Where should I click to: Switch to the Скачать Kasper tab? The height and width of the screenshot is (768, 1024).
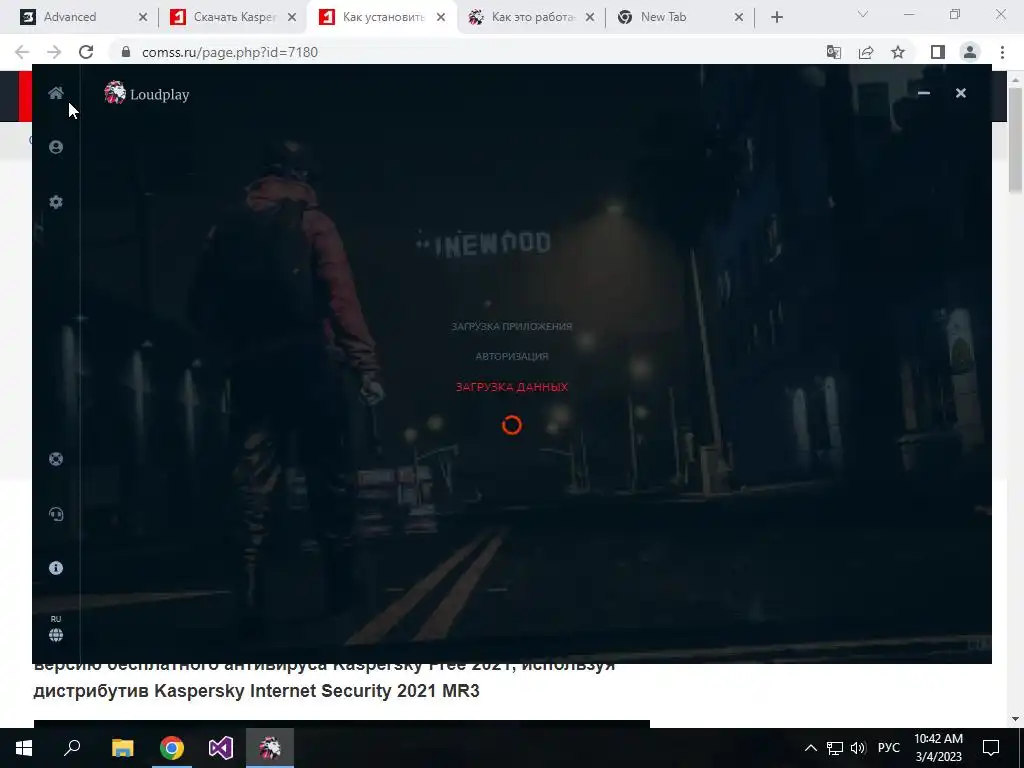231,17
